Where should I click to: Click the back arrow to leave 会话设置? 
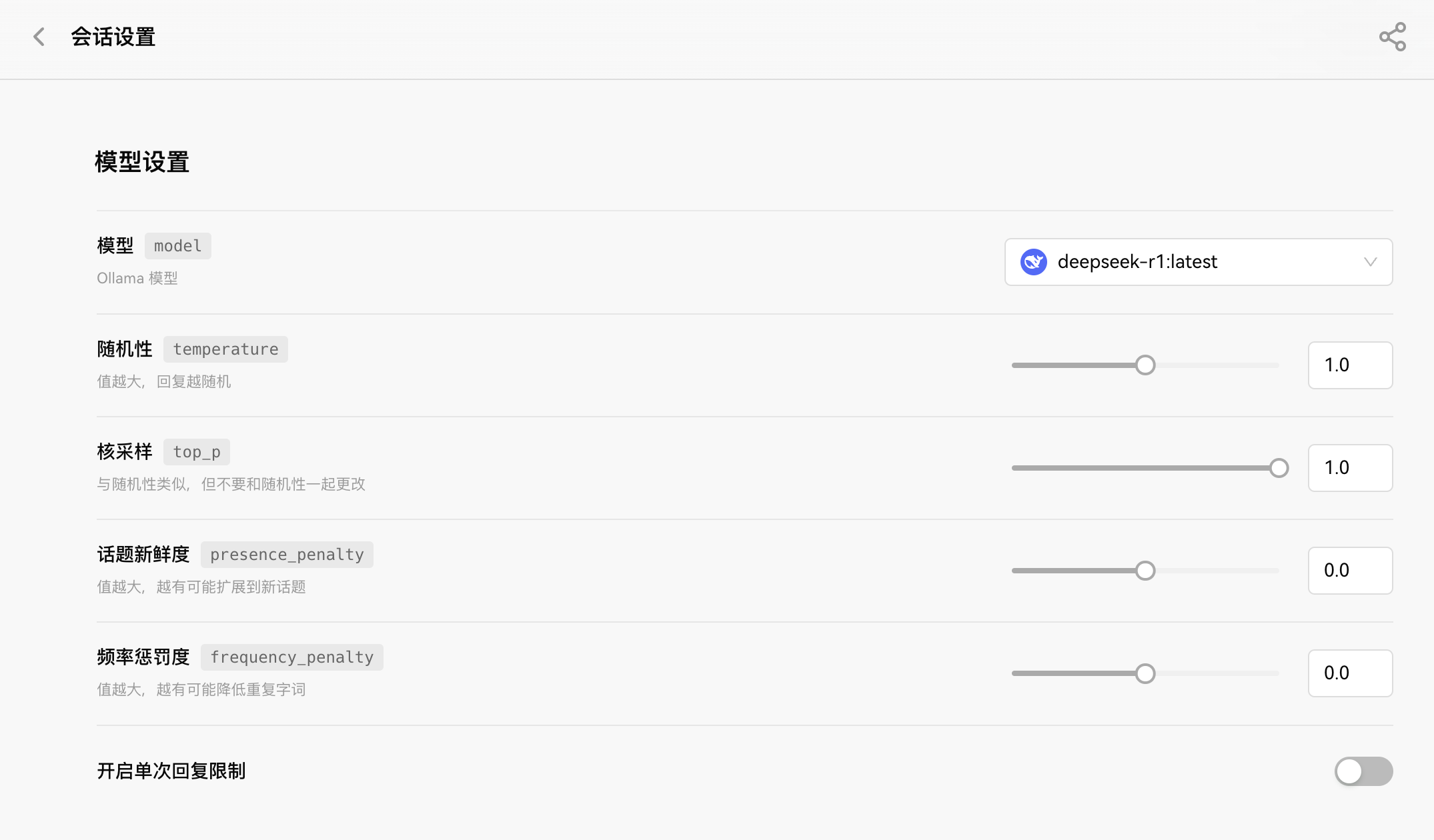pos(38,37)
